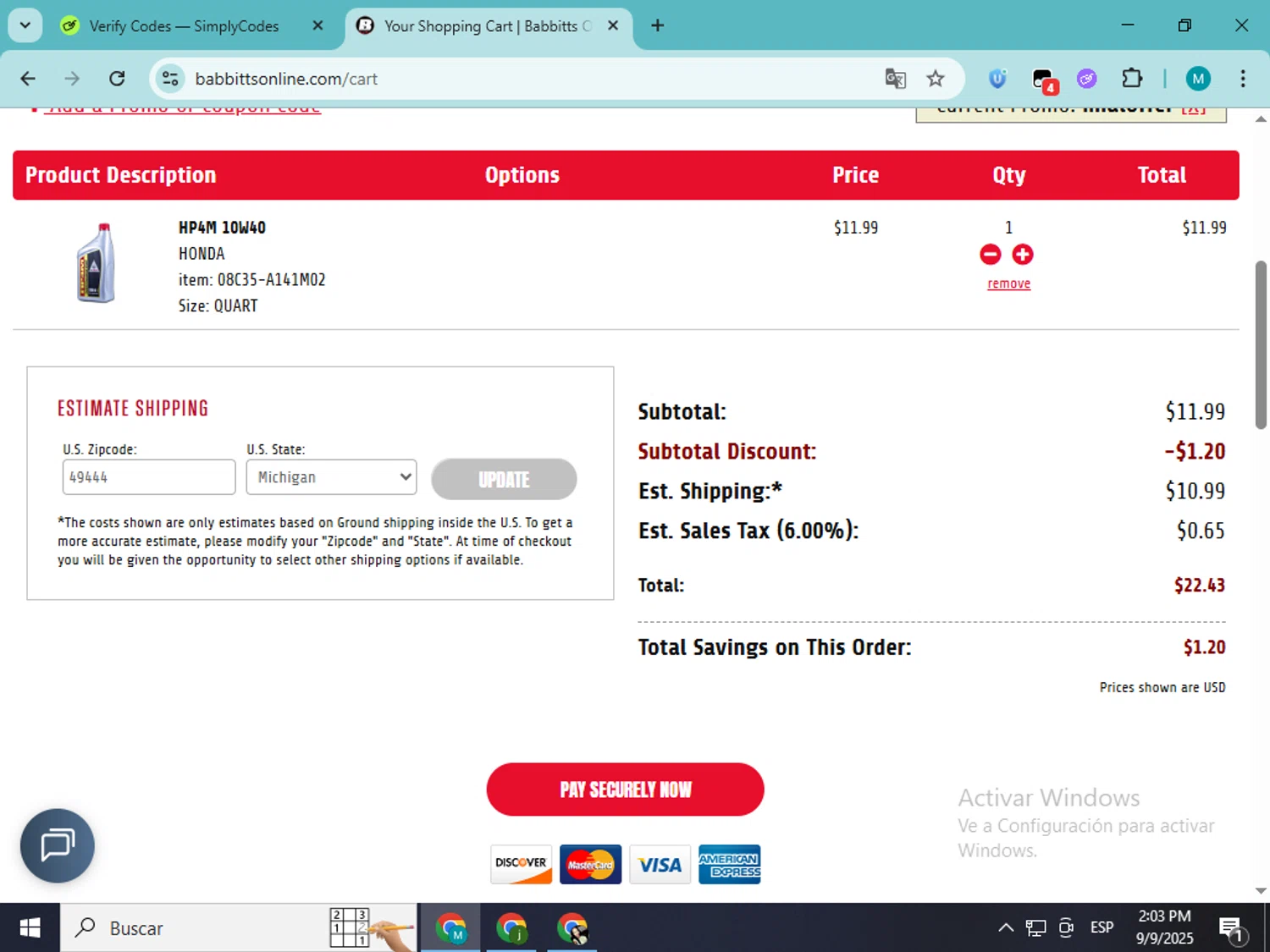The height and width of the screenshot is (952, 1270).
Task: Open a new browser tab
Action: tap(658, 25)
